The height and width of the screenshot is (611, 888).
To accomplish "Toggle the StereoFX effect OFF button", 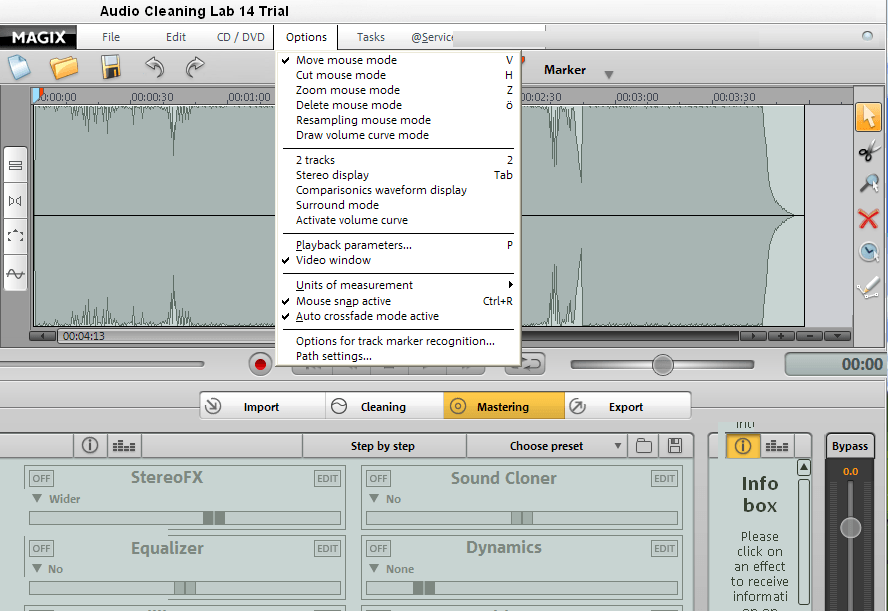I will tap(40, 478).
